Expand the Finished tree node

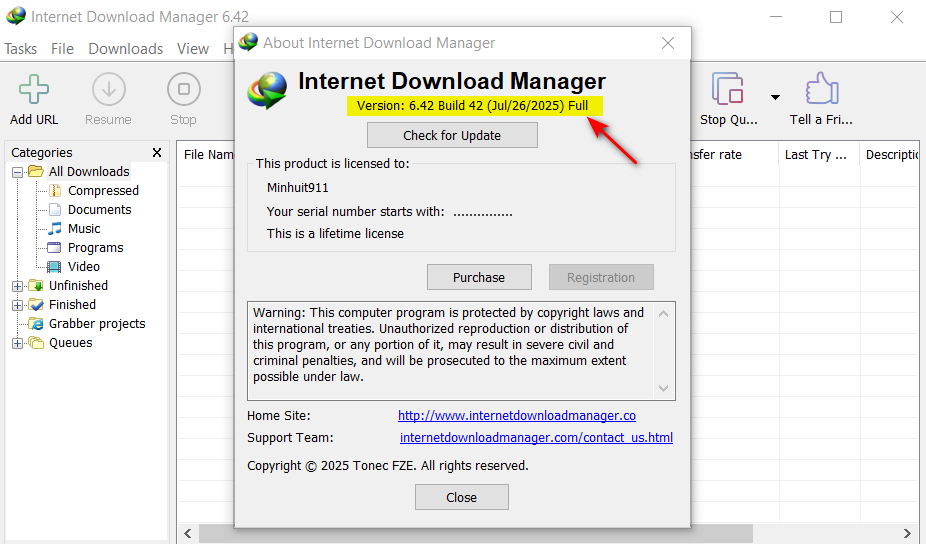18,305
